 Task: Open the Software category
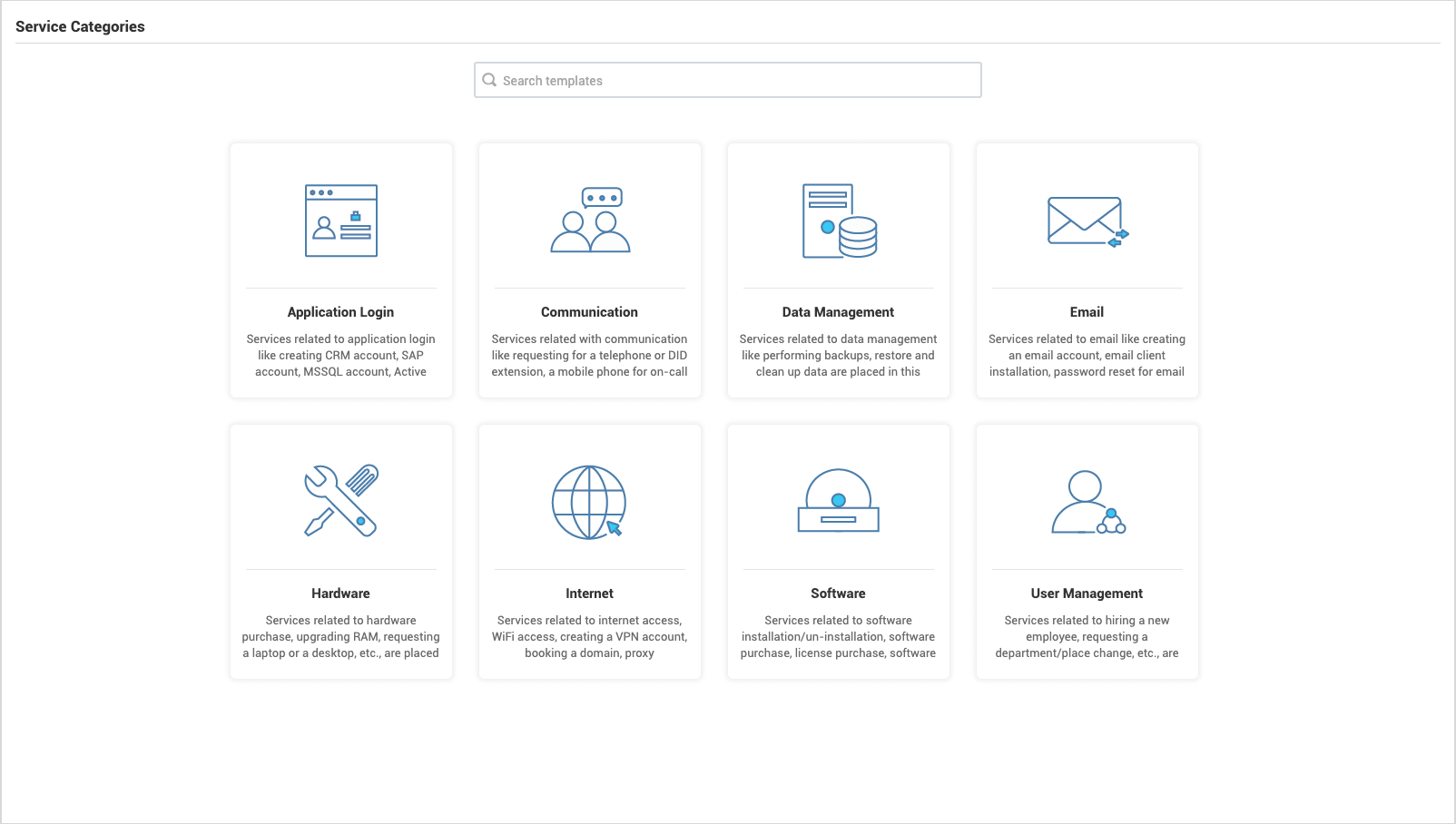(x=838, y=551)
